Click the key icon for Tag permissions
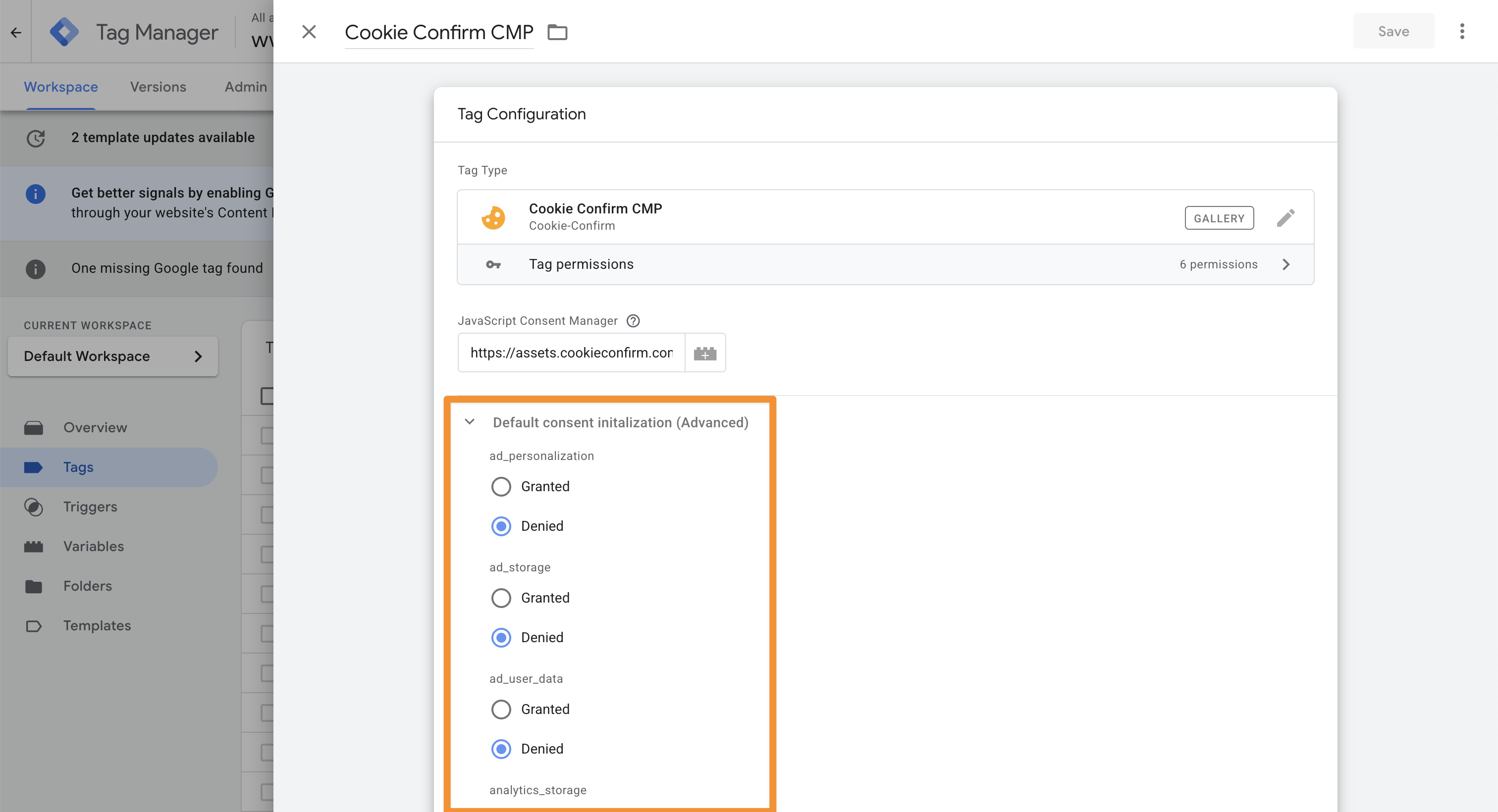1498x812 pixels. pos(493,264)
